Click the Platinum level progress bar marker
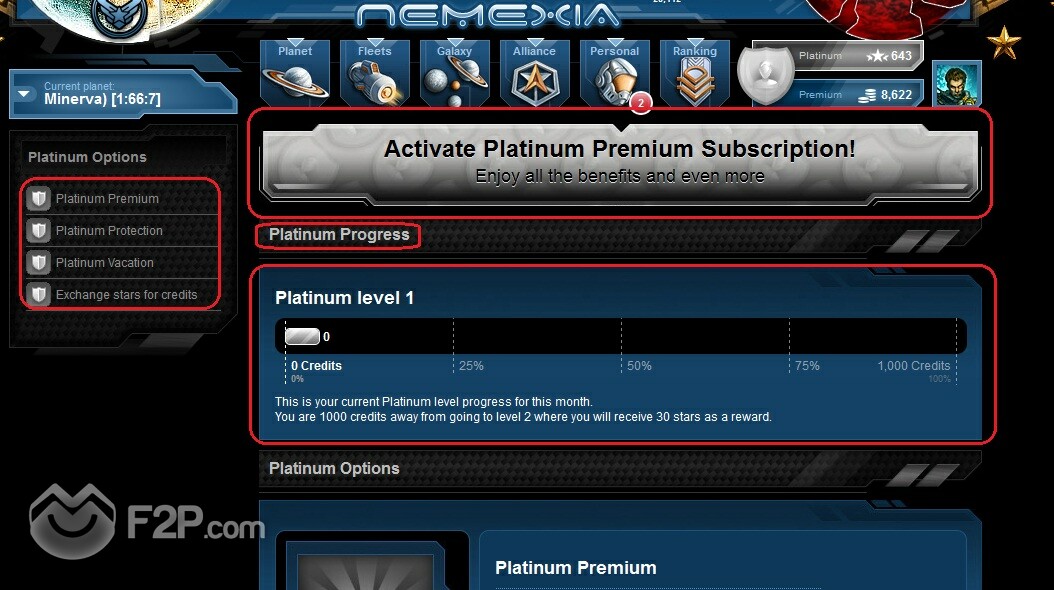This screenshot has height=590, width=1054. click(302, 336)
